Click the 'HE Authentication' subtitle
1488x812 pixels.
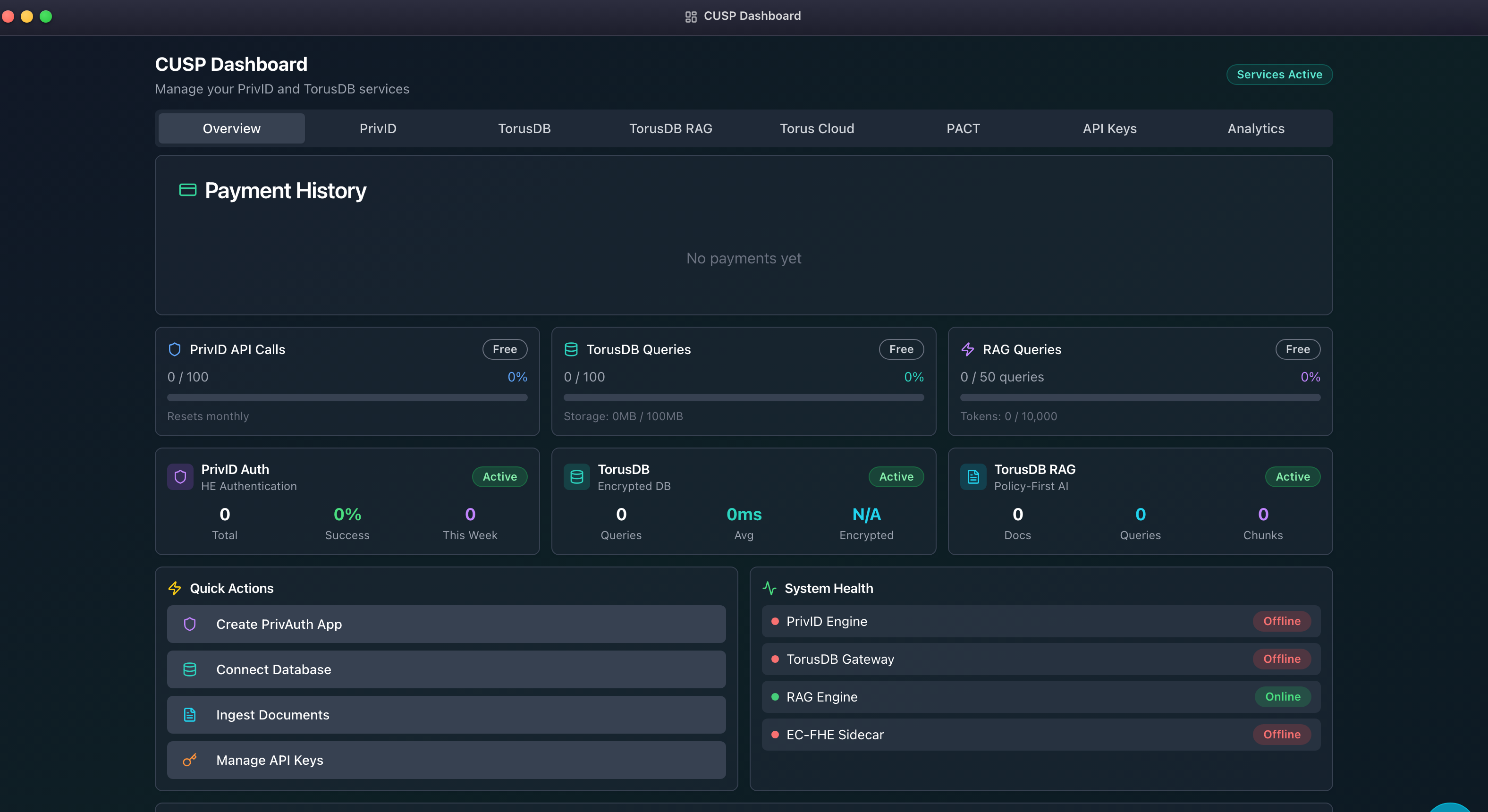[x=249, y=486]
